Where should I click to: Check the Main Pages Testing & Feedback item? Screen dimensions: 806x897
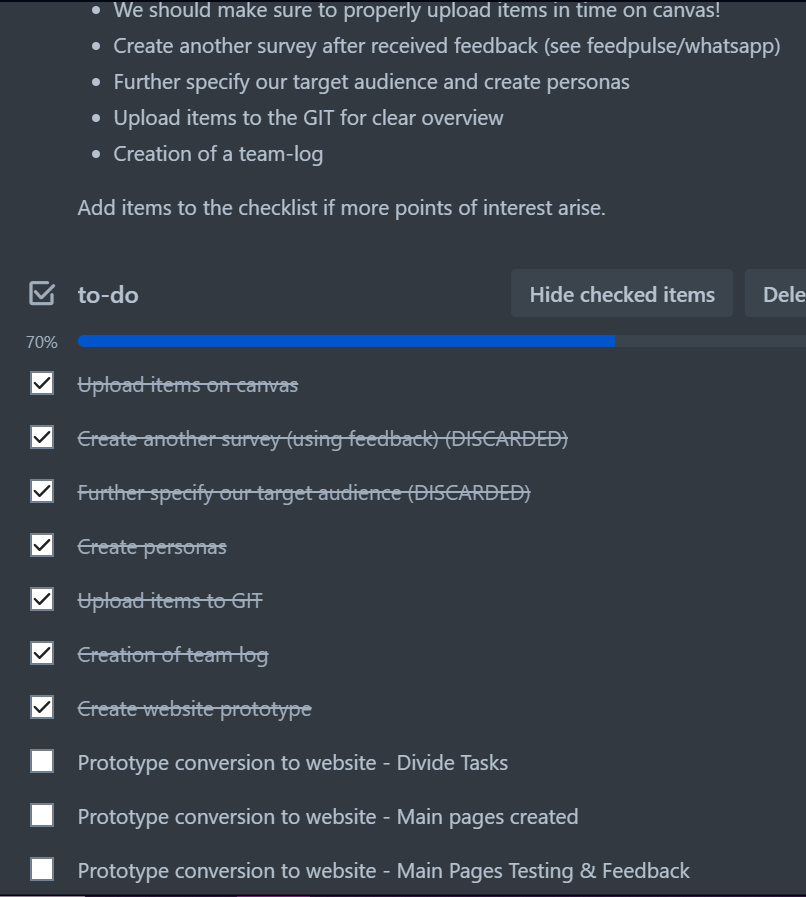pyautogui.click(x=41, y=870)
